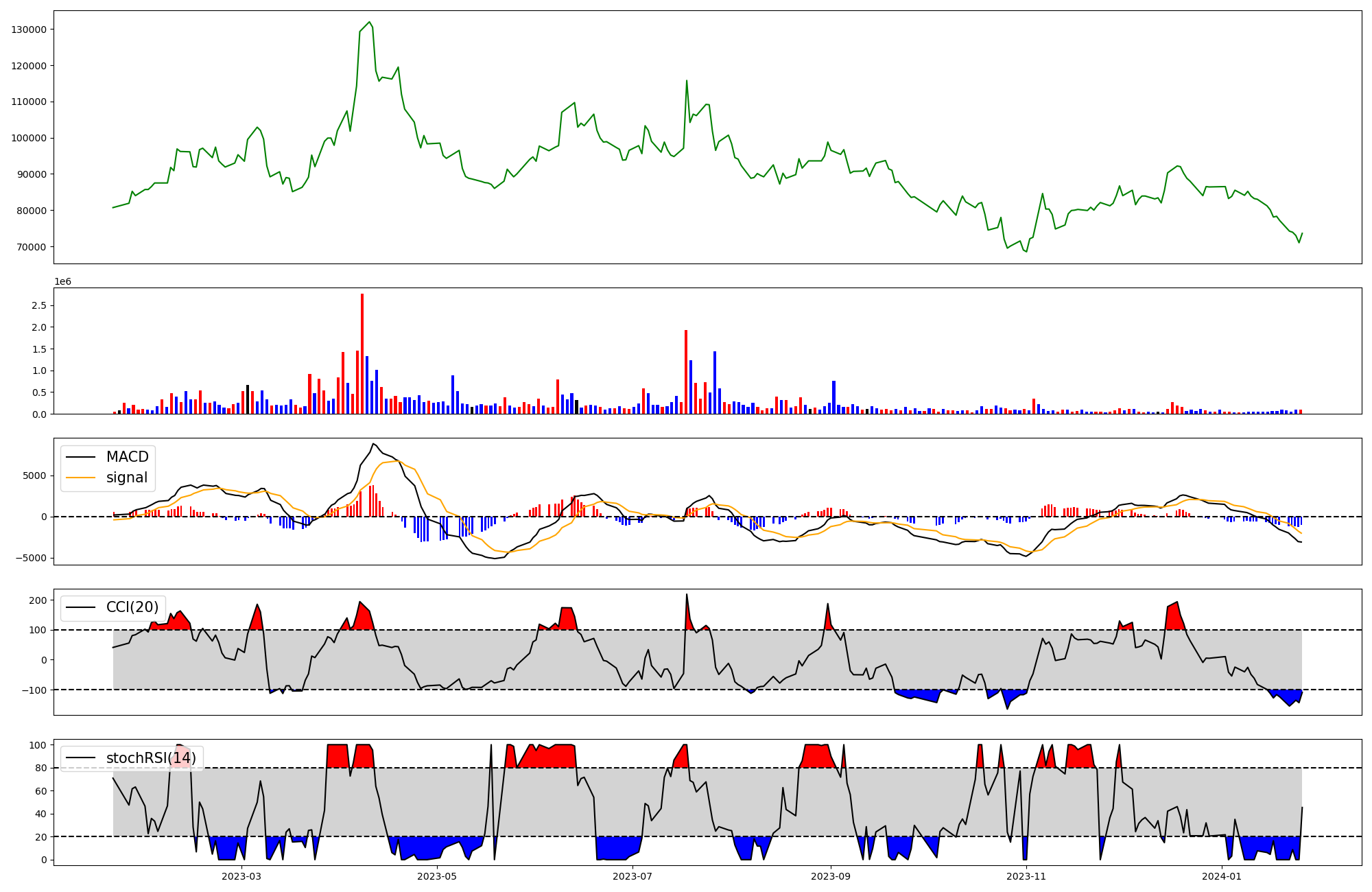Click the 80 stochRSI axis tick label
Viewport: 1372px width, 892px height.
click(x=41, y=768)
